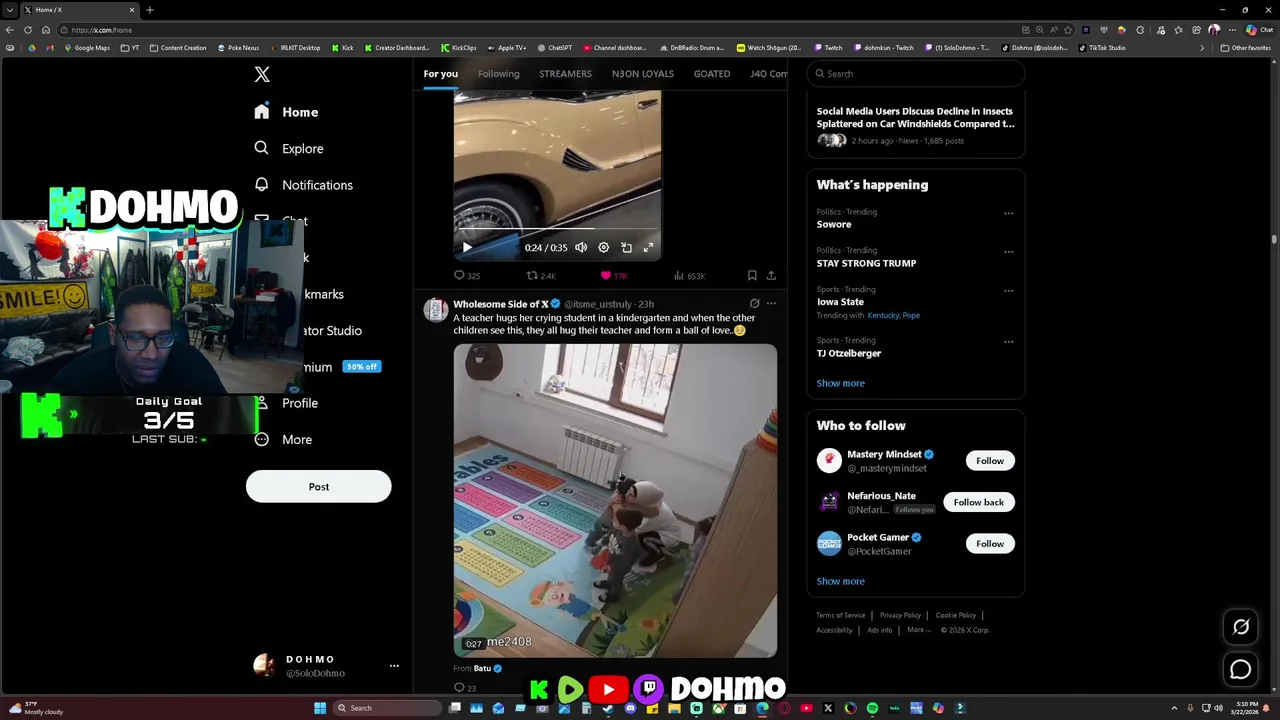Click the Grok icon on Wholesome post
This screenshot has height=720, width=1280.
[755, 304]
